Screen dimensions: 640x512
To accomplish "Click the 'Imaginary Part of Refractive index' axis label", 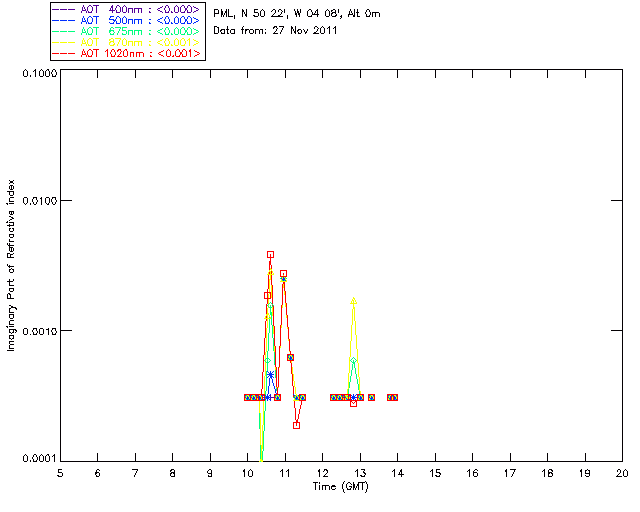I will click(x=11, y=265).
